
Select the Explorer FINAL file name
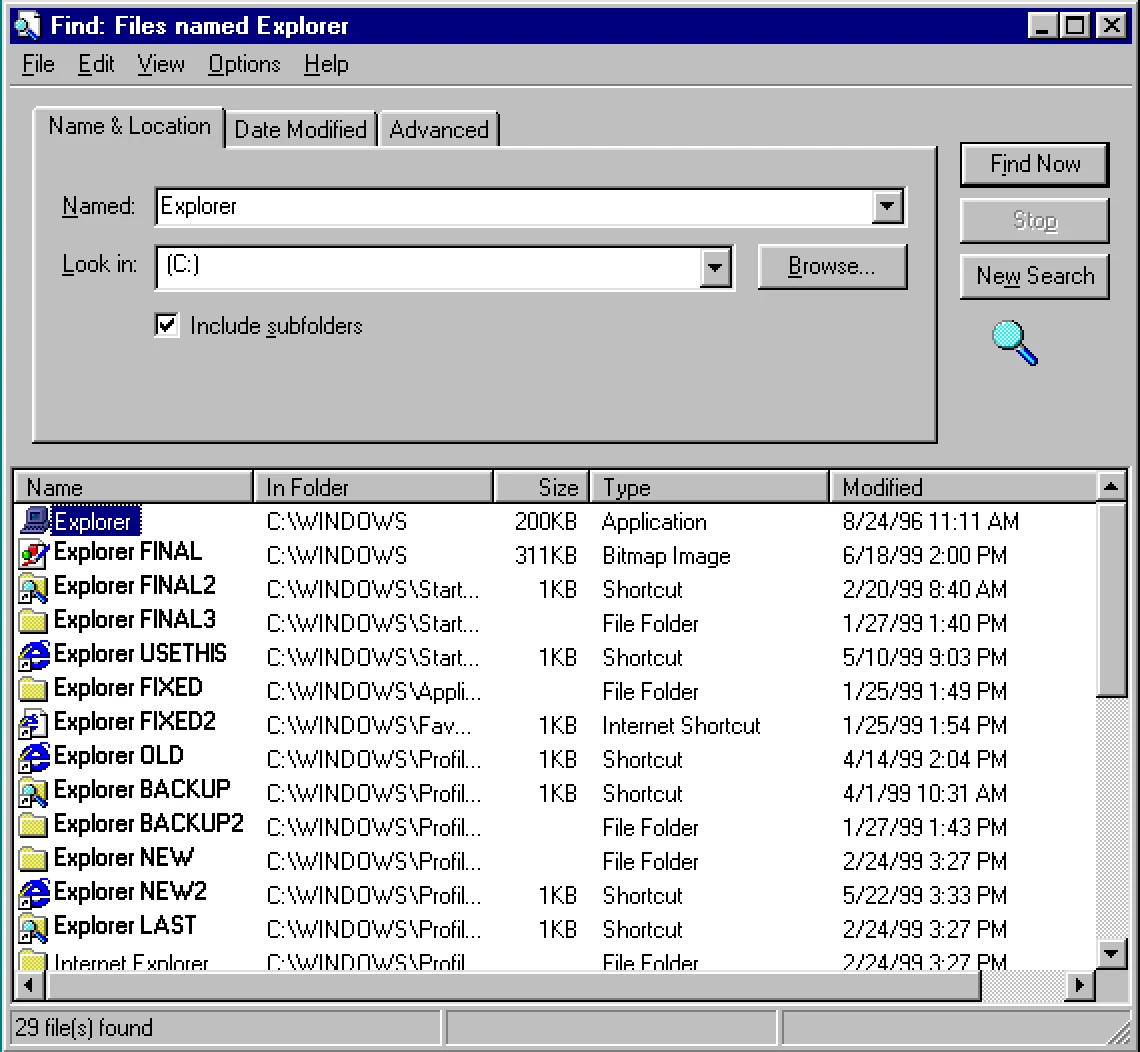128,552
